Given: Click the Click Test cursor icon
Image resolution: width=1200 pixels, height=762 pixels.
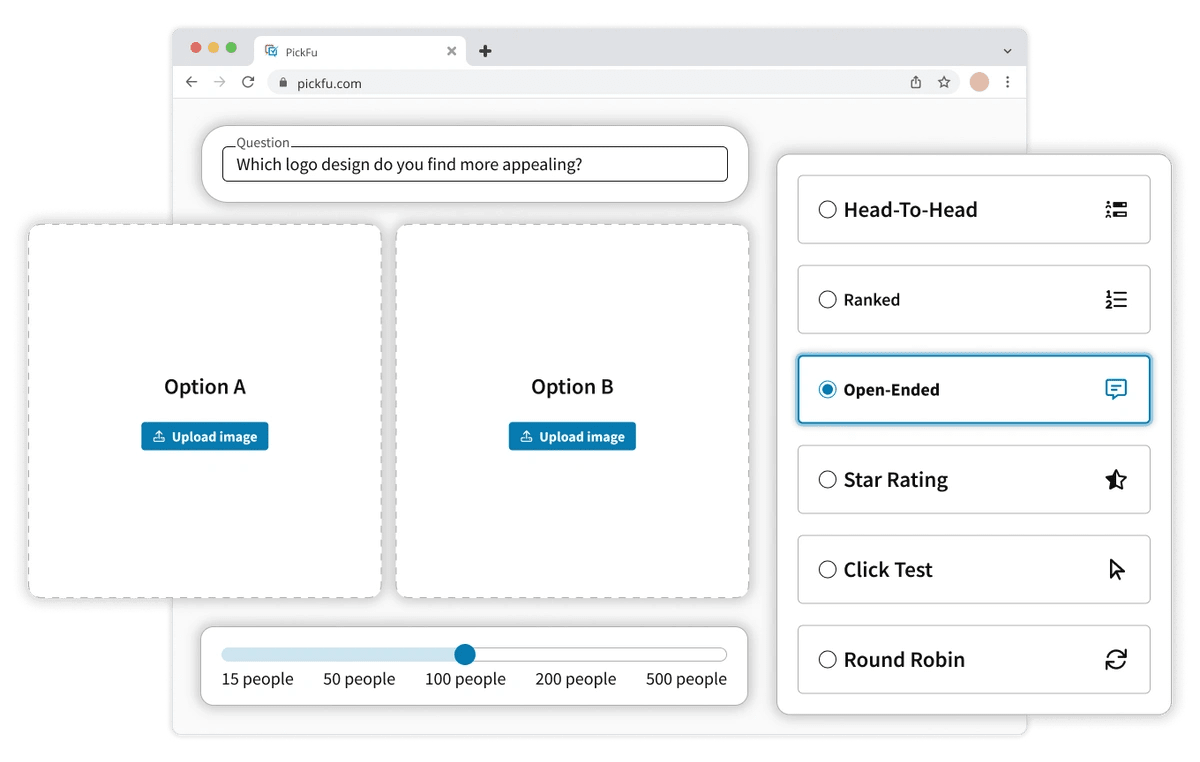Looking at the screenshot, I should point(1116,570).
